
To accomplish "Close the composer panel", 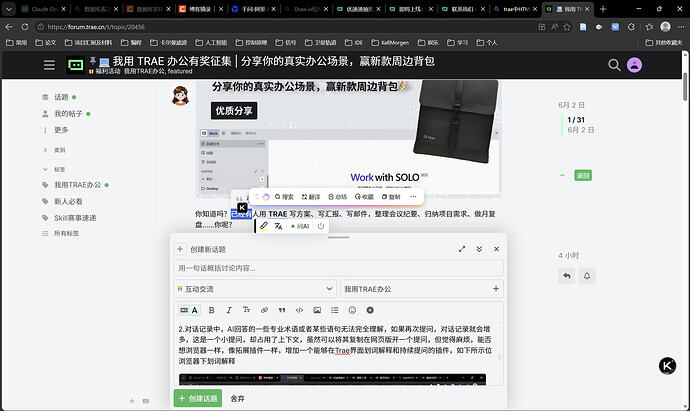I will (496, 249).
